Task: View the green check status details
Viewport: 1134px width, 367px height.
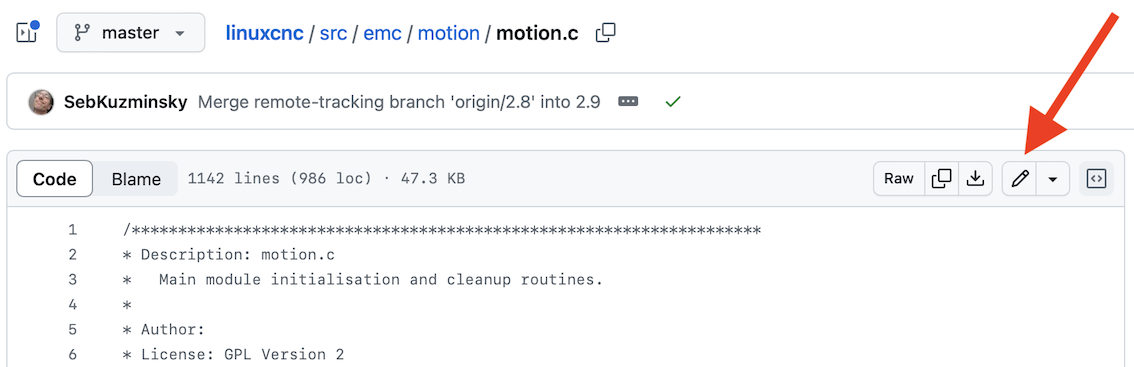Action: [x=673, y=102]
